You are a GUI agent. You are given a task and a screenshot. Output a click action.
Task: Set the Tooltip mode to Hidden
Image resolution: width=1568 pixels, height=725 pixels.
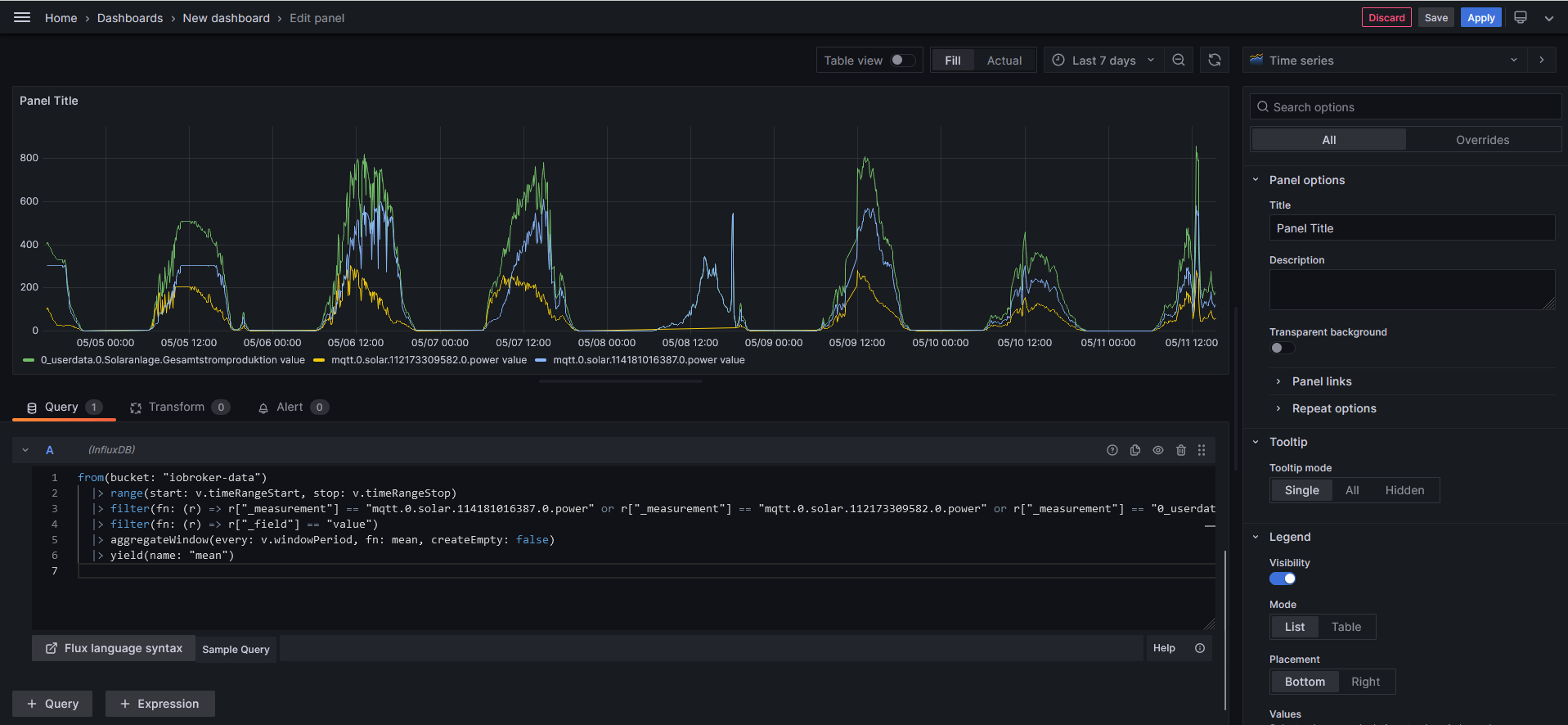point(1404,490)
